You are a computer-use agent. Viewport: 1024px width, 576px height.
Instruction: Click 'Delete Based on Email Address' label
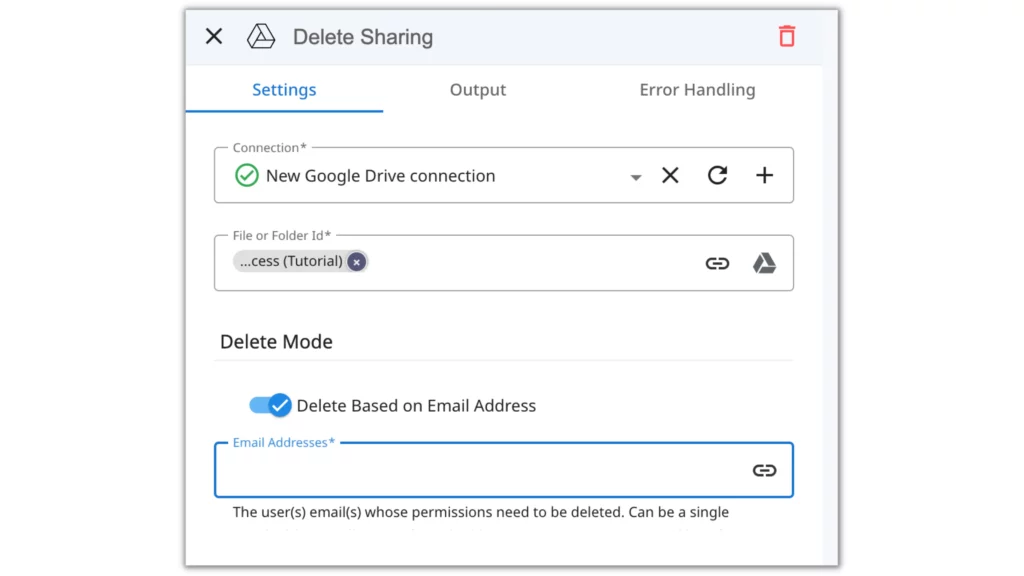tap(416, 406)
